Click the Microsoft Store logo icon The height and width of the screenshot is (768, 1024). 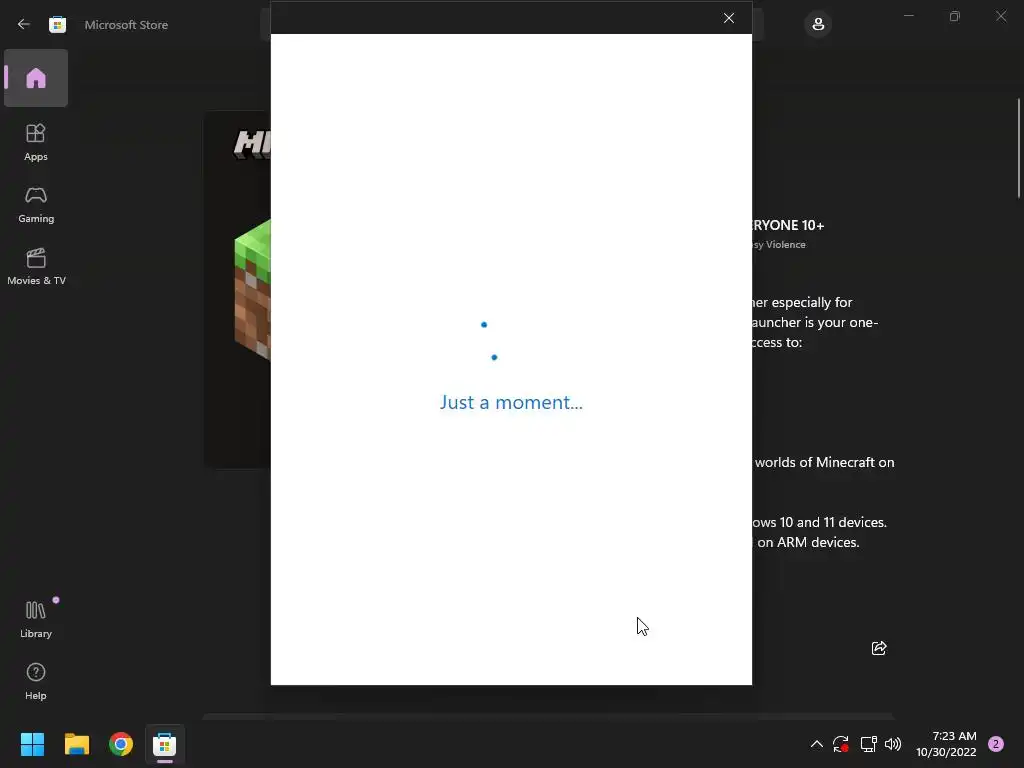point(57,24)
